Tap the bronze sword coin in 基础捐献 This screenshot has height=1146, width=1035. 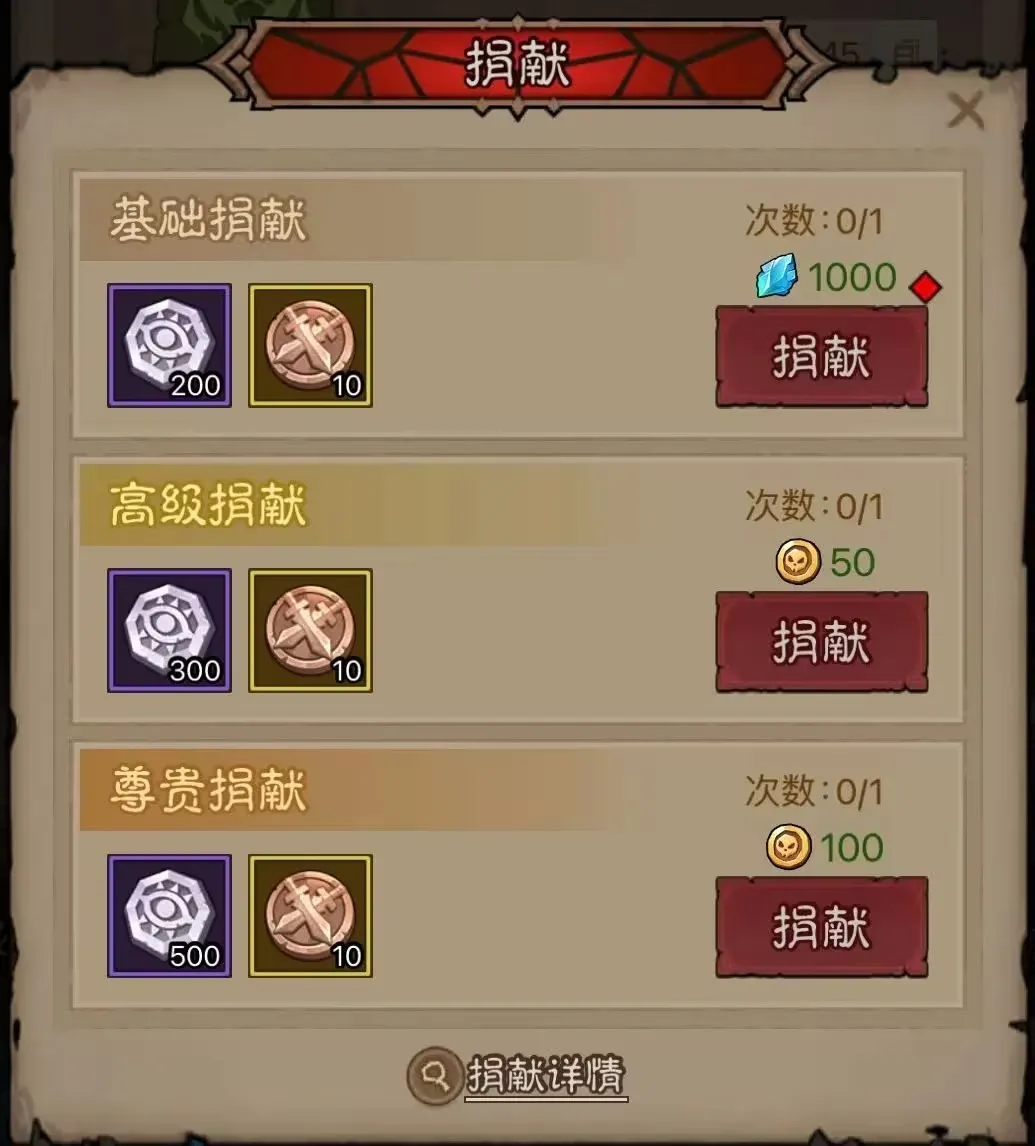(311, 345)
